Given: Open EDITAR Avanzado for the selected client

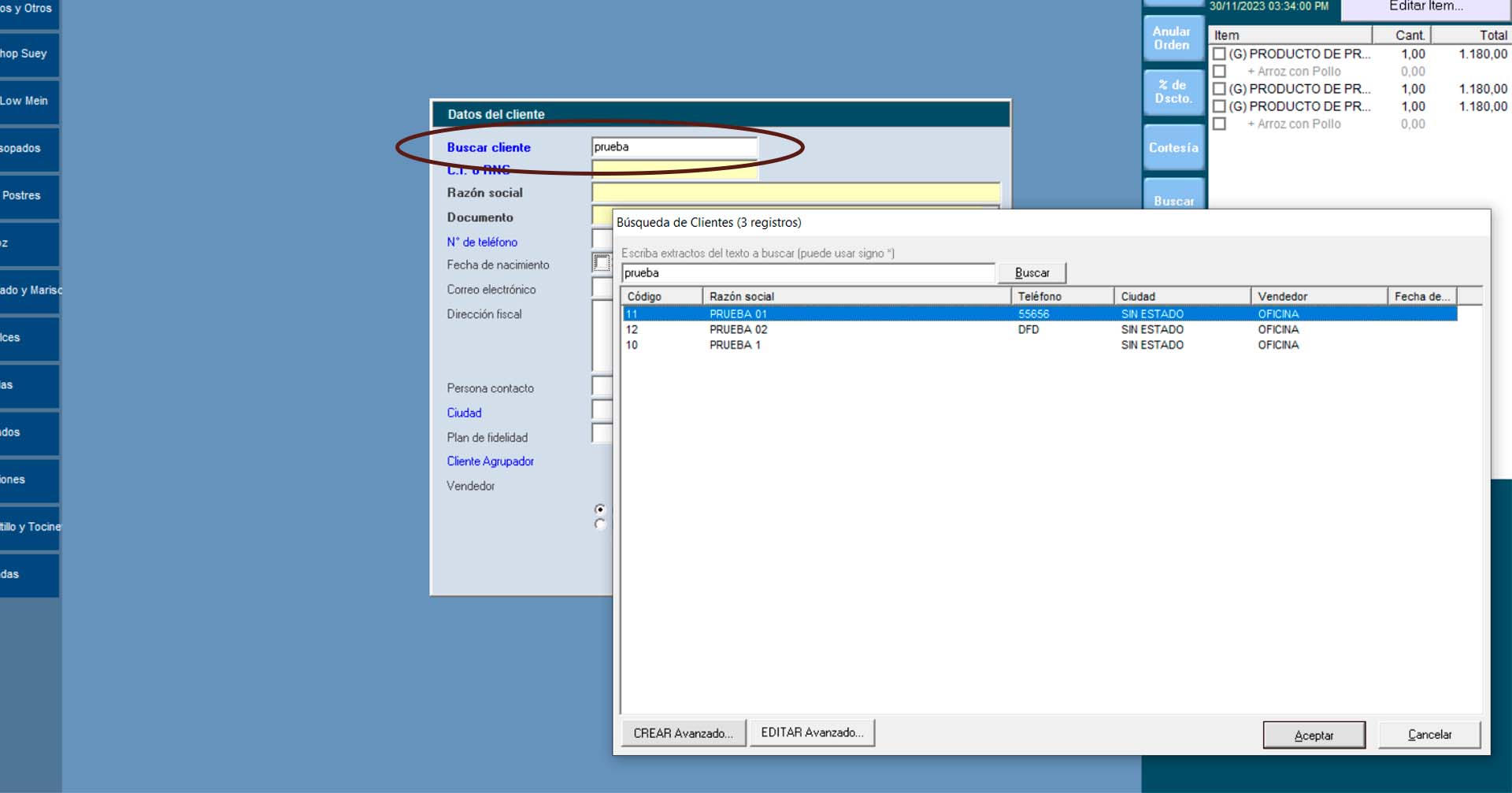Looking at the screenshot, I should pos(812,732).
